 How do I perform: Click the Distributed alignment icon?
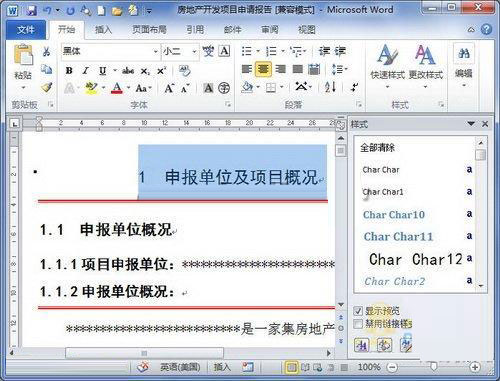(x=314, y=69)
